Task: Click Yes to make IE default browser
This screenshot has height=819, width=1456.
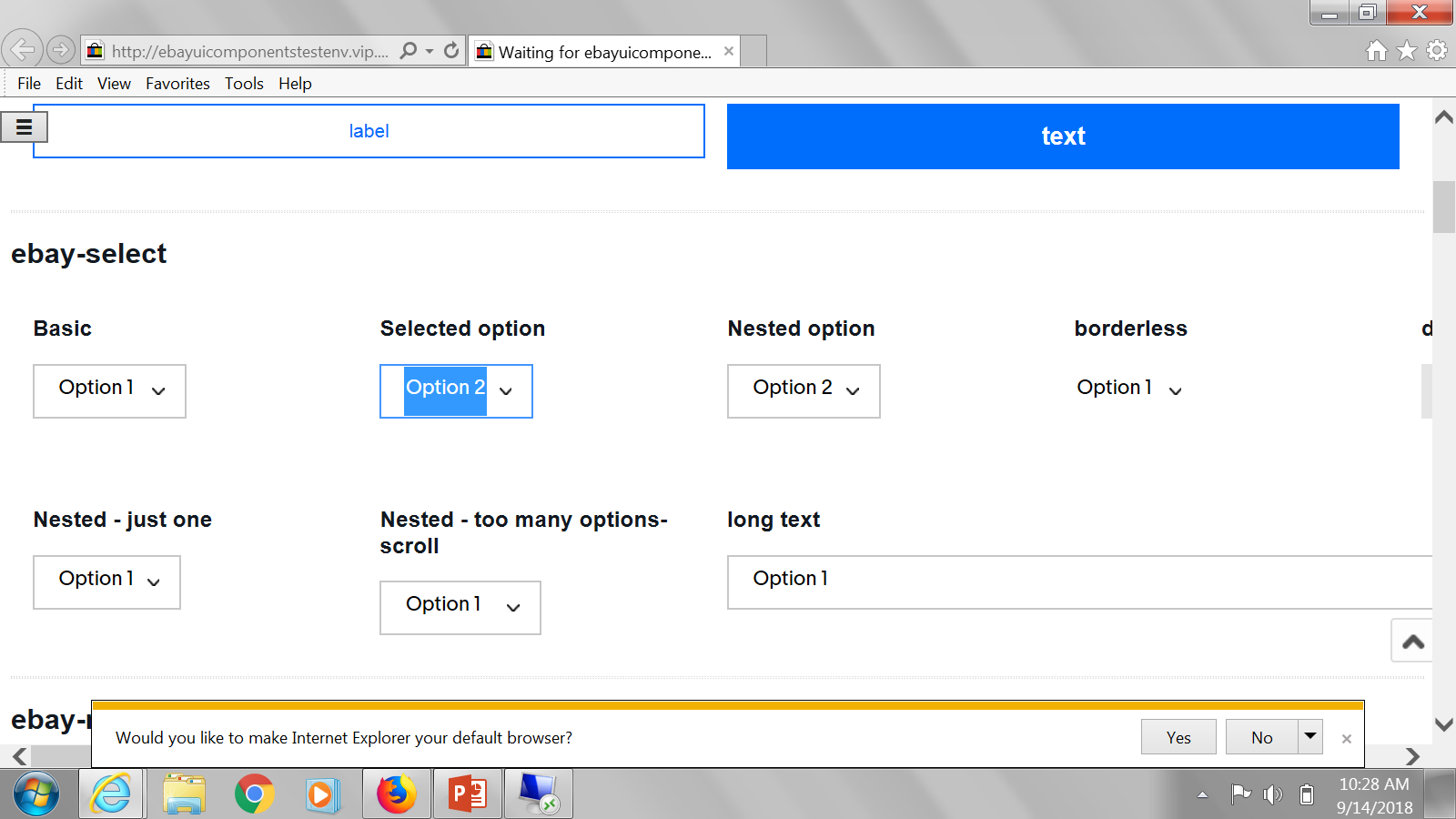Action: point(1178,737)
